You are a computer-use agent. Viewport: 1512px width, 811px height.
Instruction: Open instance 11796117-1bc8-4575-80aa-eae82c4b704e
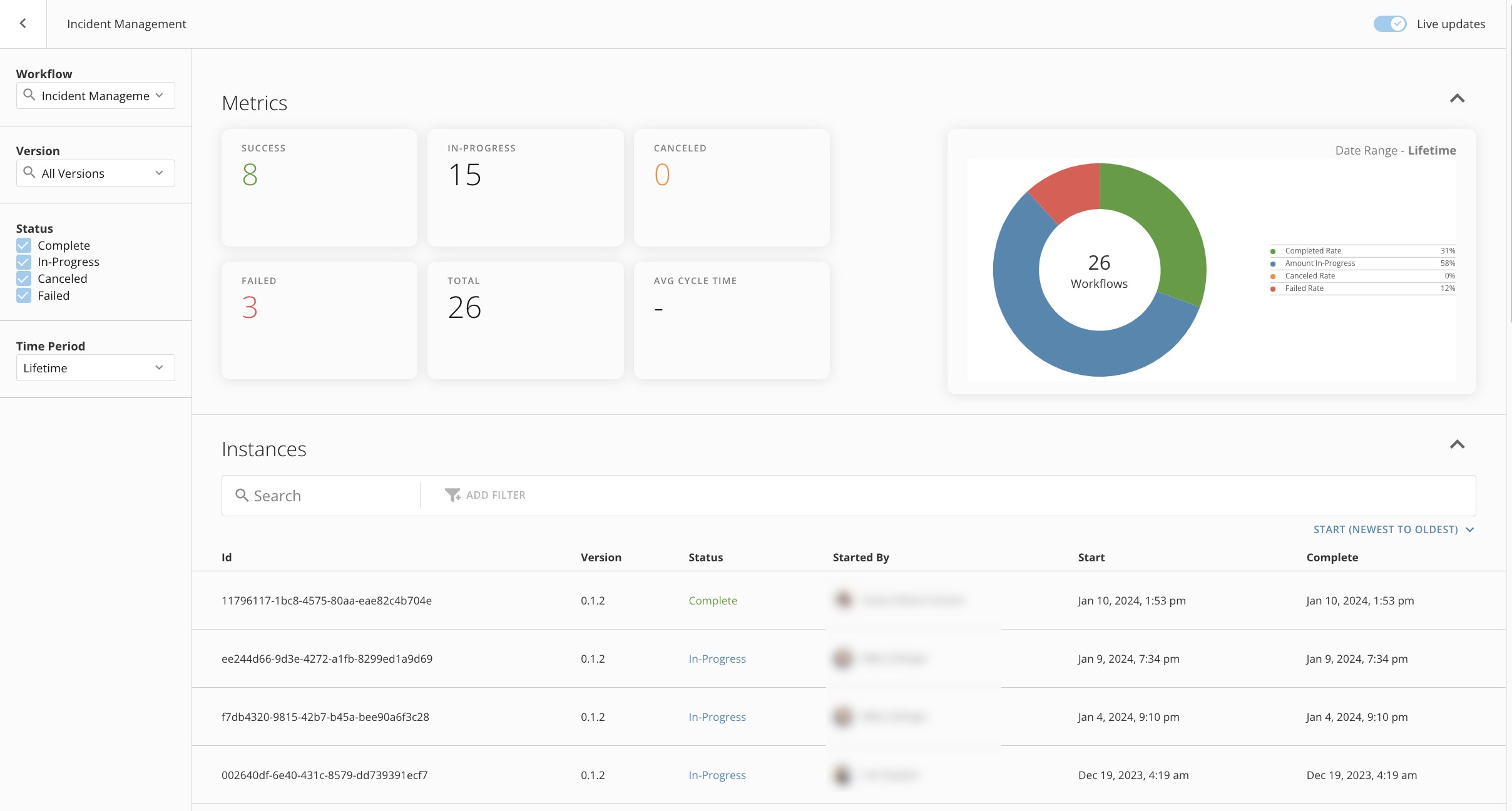tap(326, 600)
